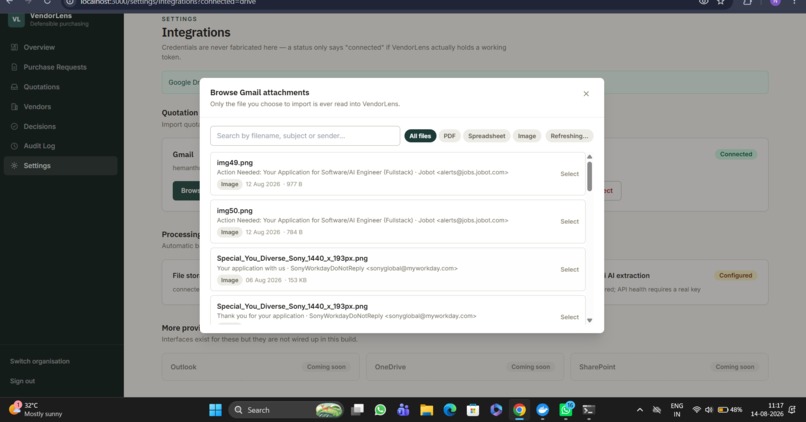Image resolution: width=806 pixels, height=422 pixels.
Task: Open Google Chrome from the taskbar
Action: click(519, 410)
